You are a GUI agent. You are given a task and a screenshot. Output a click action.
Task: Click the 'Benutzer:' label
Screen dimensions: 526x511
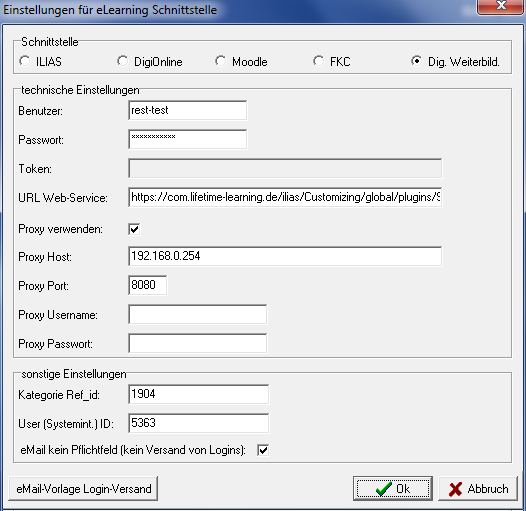(41, 111)
